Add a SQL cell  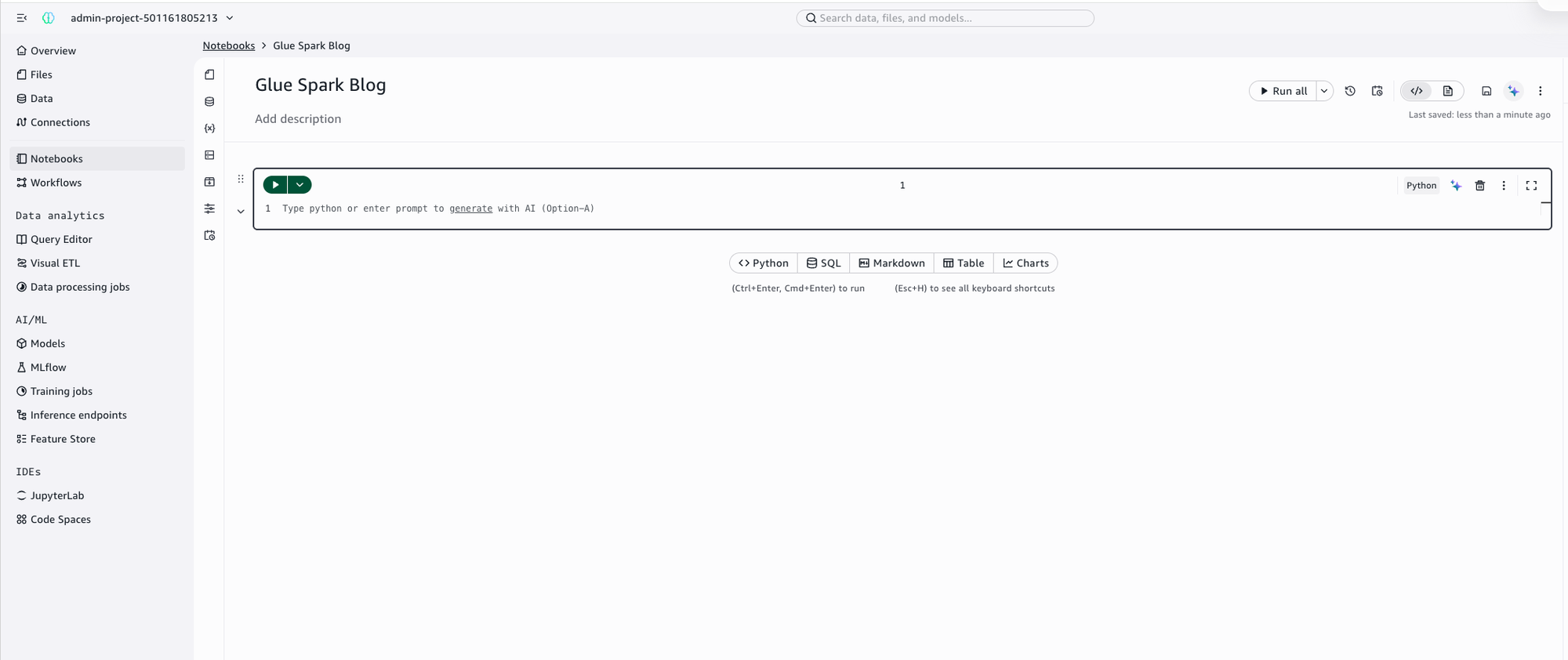[x=824, y=263]
